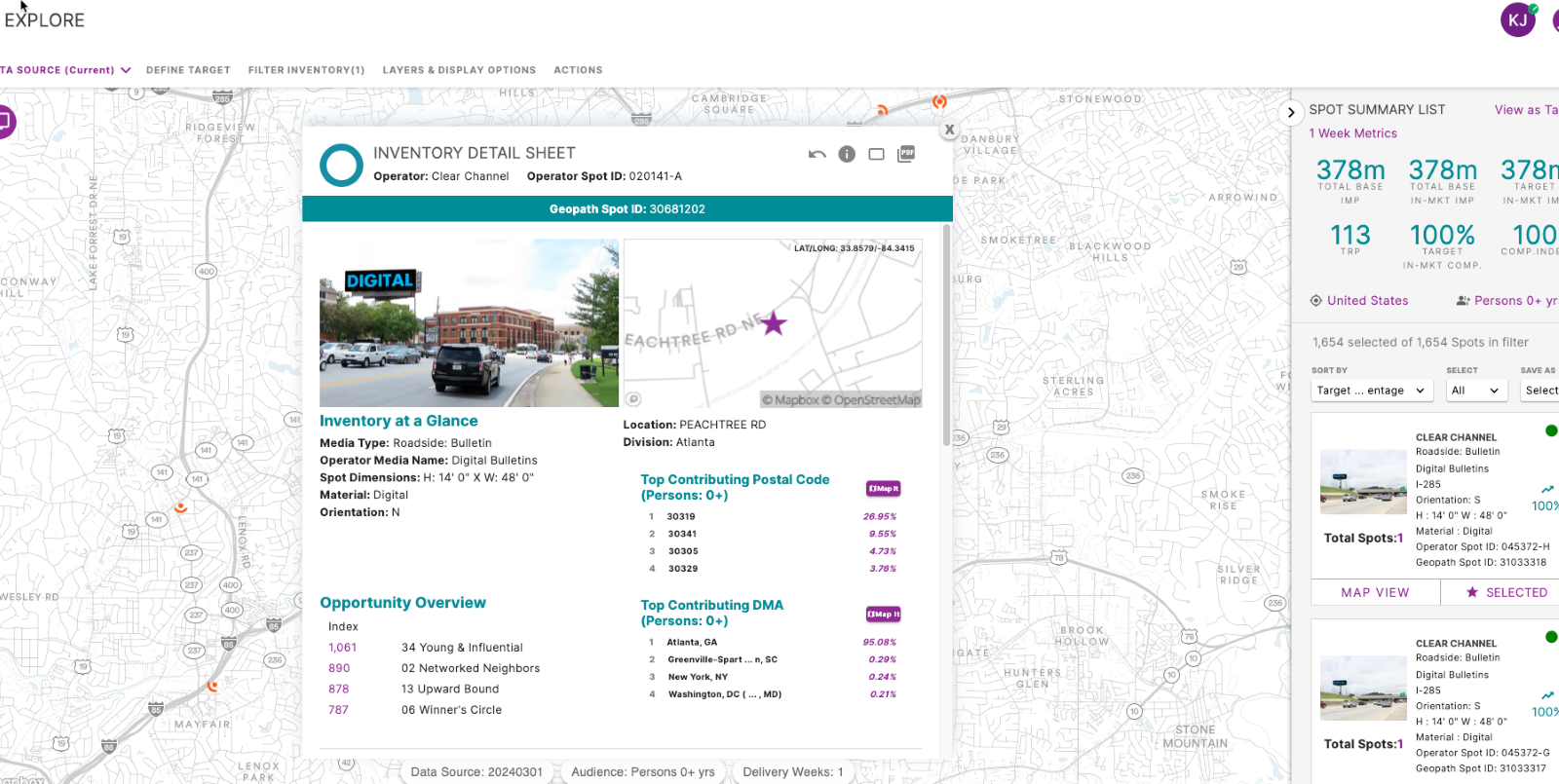Select postal code 30319 row
1559x784 pixels.
click(x=773, y=517)
